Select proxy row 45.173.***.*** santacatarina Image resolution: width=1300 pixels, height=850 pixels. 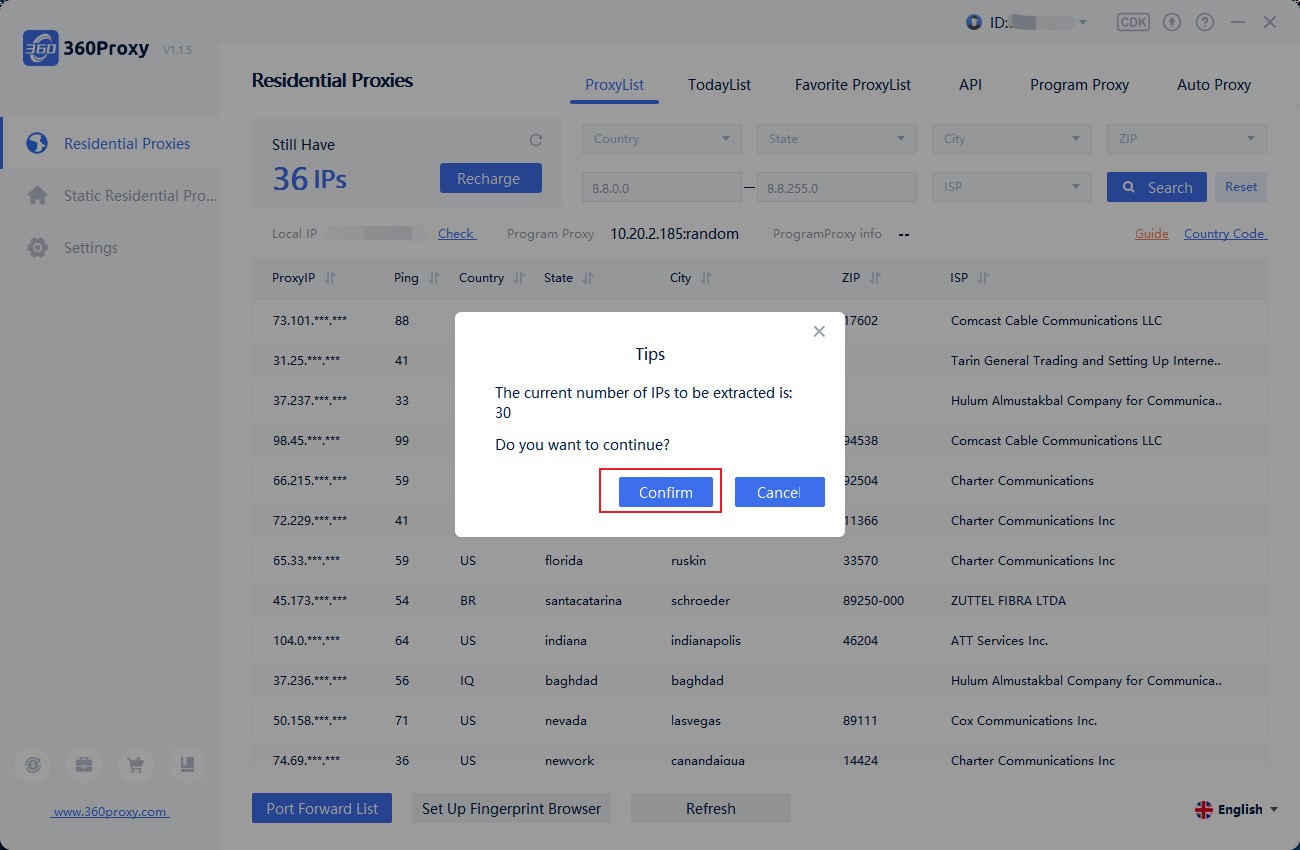click(x=759, y=600)
